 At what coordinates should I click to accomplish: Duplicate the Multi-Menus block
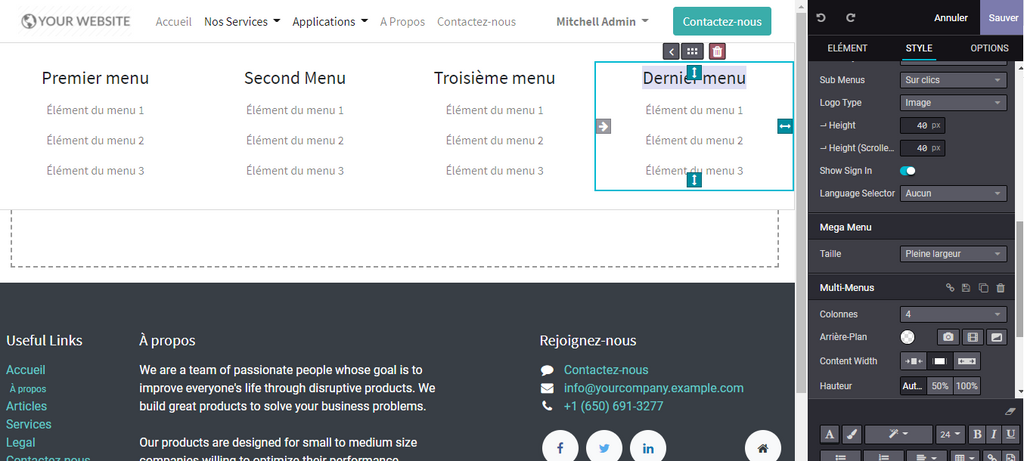(983, 288)
